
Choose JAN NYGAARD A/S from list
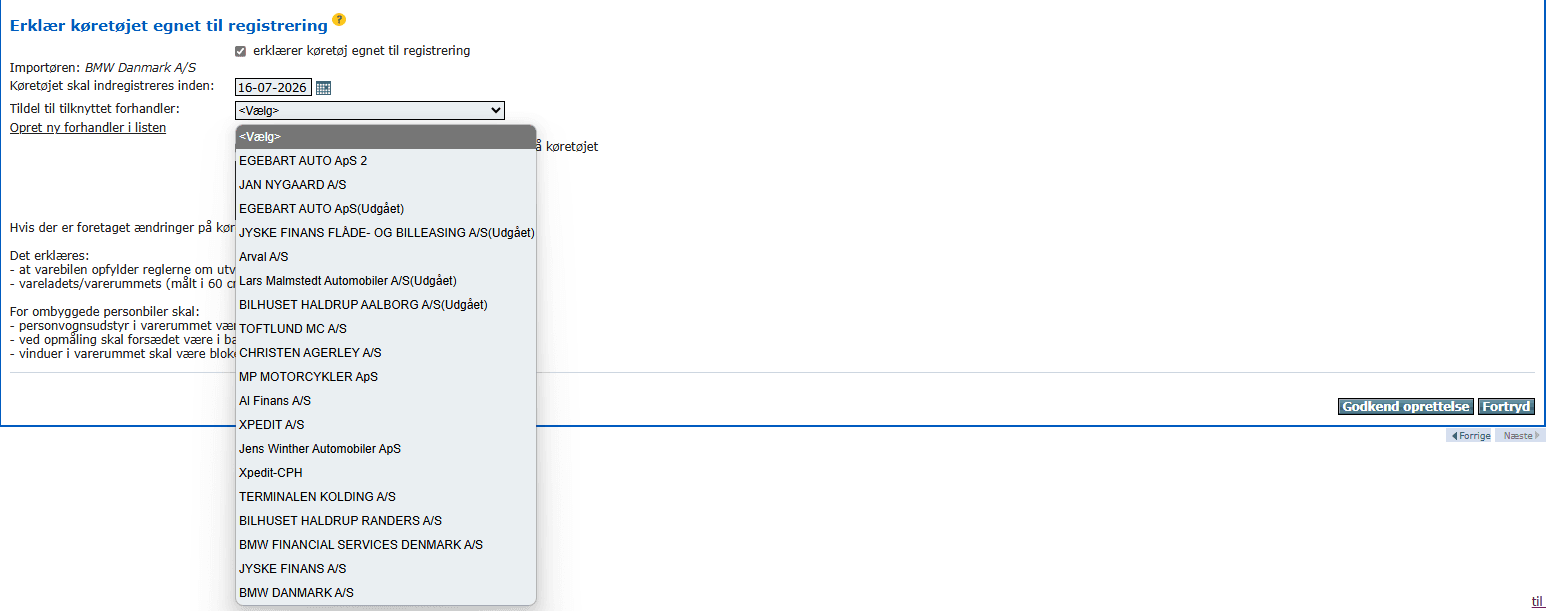[x=293, y=185]
